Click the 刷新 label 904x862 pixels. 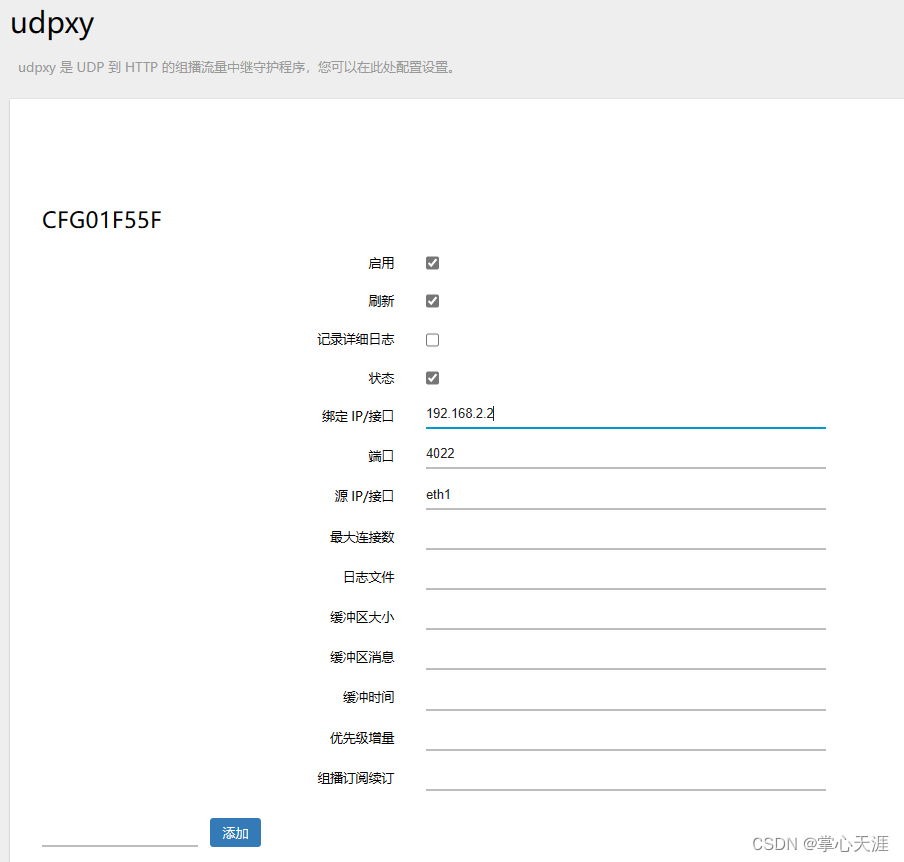click(381, 302)
